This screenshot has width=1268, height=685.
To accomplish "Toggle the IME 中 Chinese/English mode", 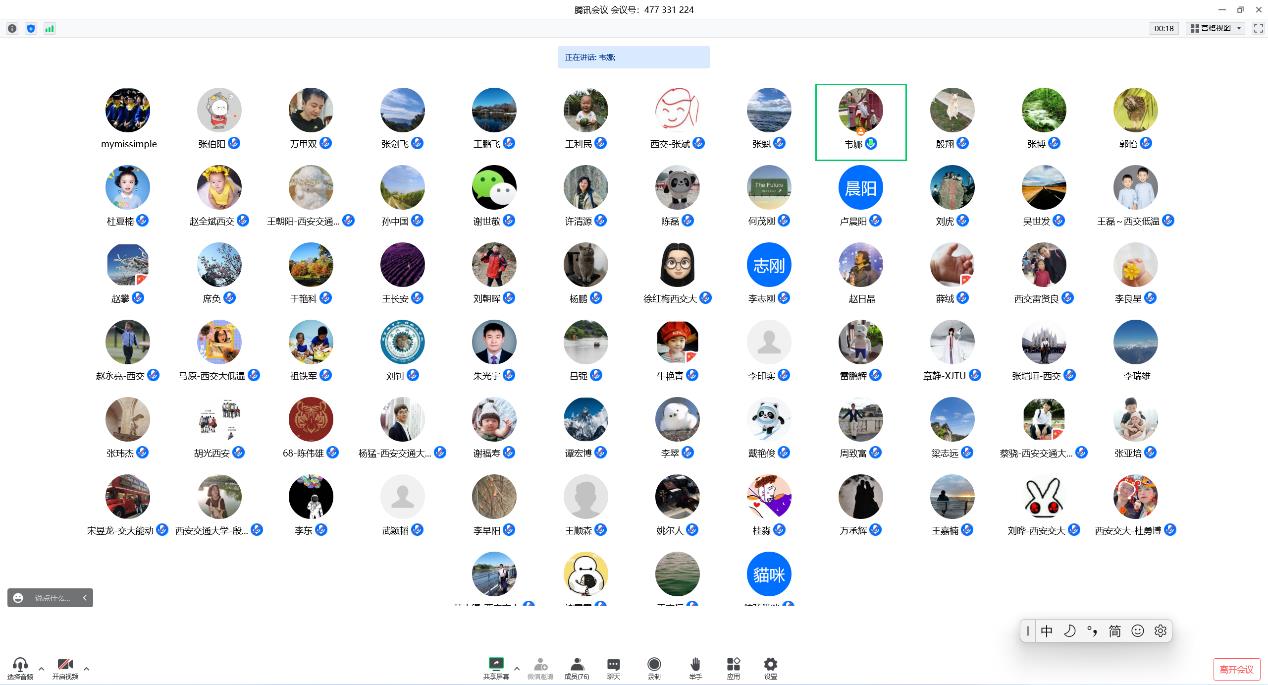I will point(1046,631).
